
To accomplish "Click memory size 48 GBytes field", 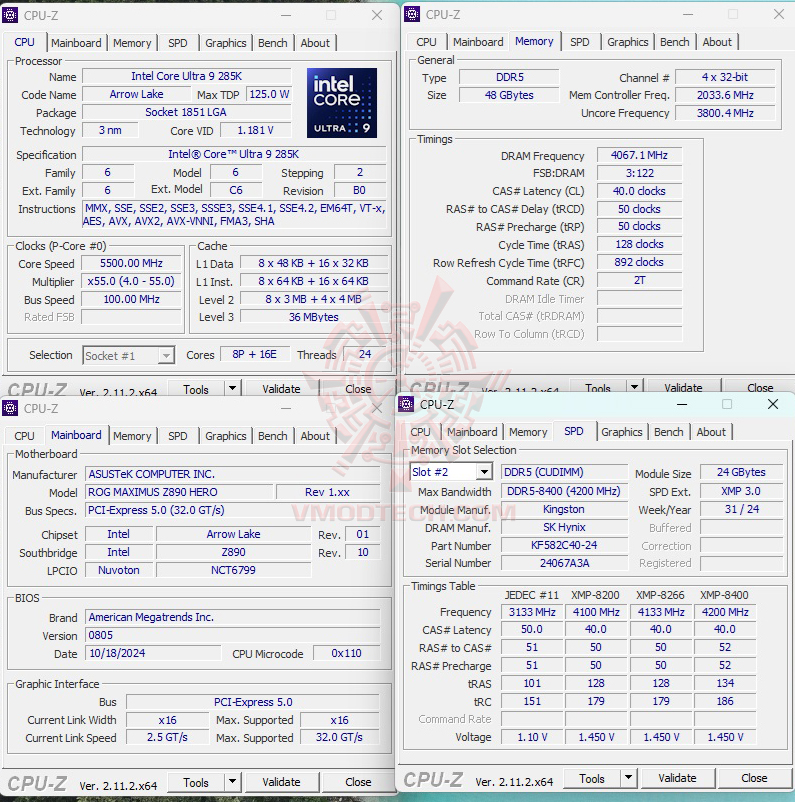I will click(509, 95).
